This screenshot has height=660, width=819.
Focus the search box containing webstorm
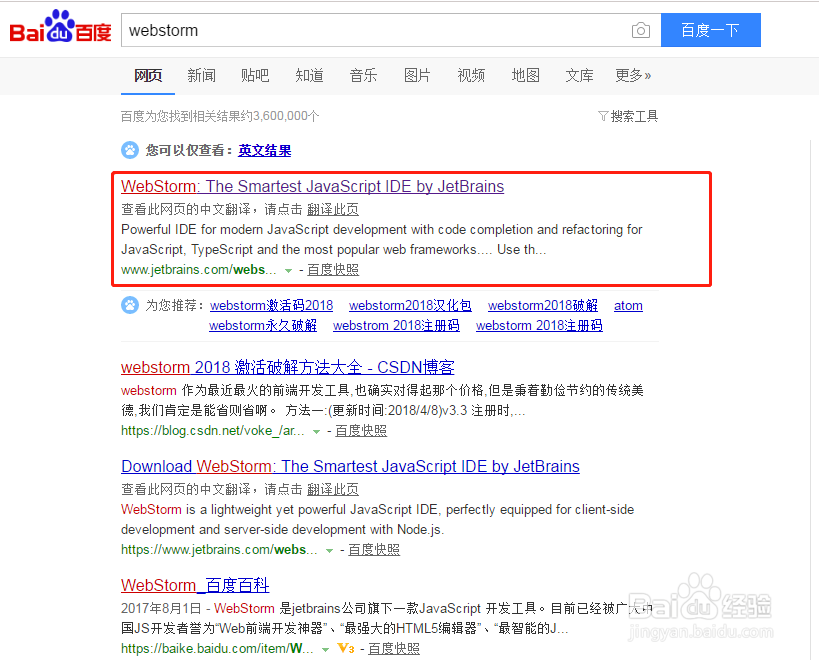376,30
